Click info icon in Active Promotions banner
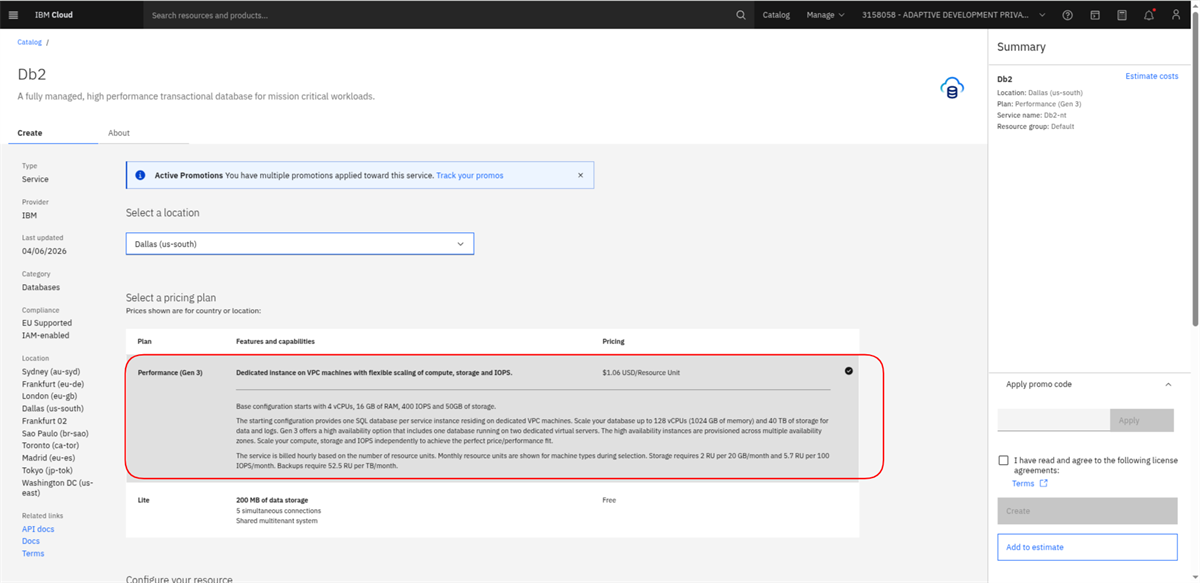The width and height of the screenshot is (1200, 583). (140, 175)
